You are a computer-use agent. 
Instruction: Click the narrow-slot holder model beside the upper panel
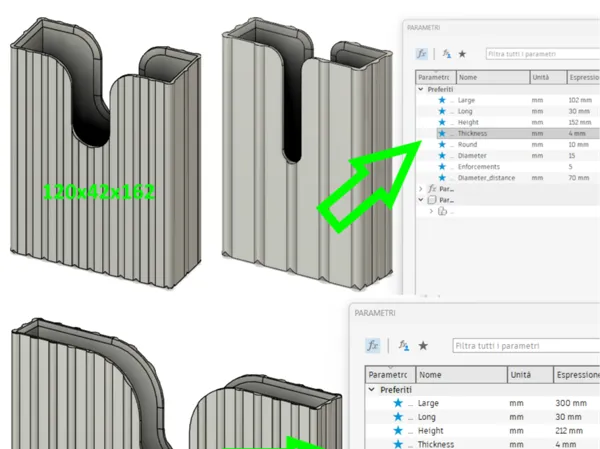(x=307, y=153)
